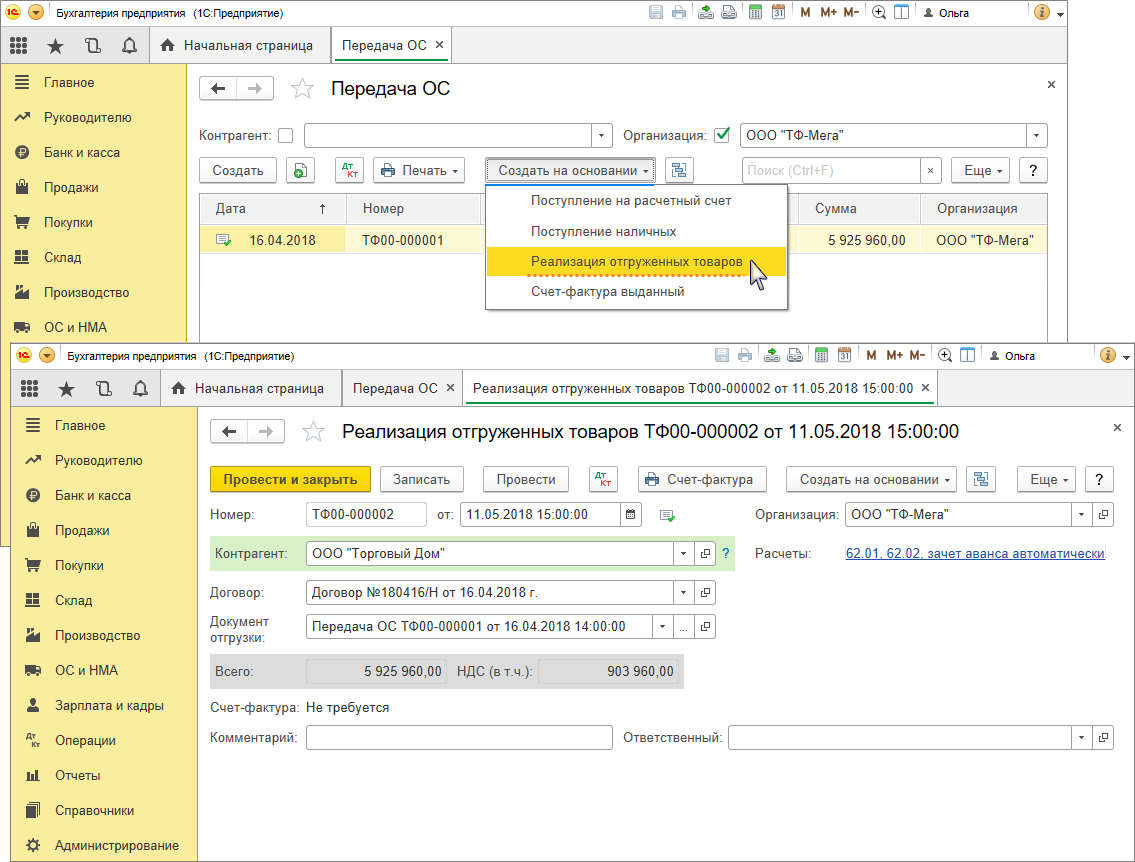Go back arrow in Реализация document

click(x=229, y=431)
